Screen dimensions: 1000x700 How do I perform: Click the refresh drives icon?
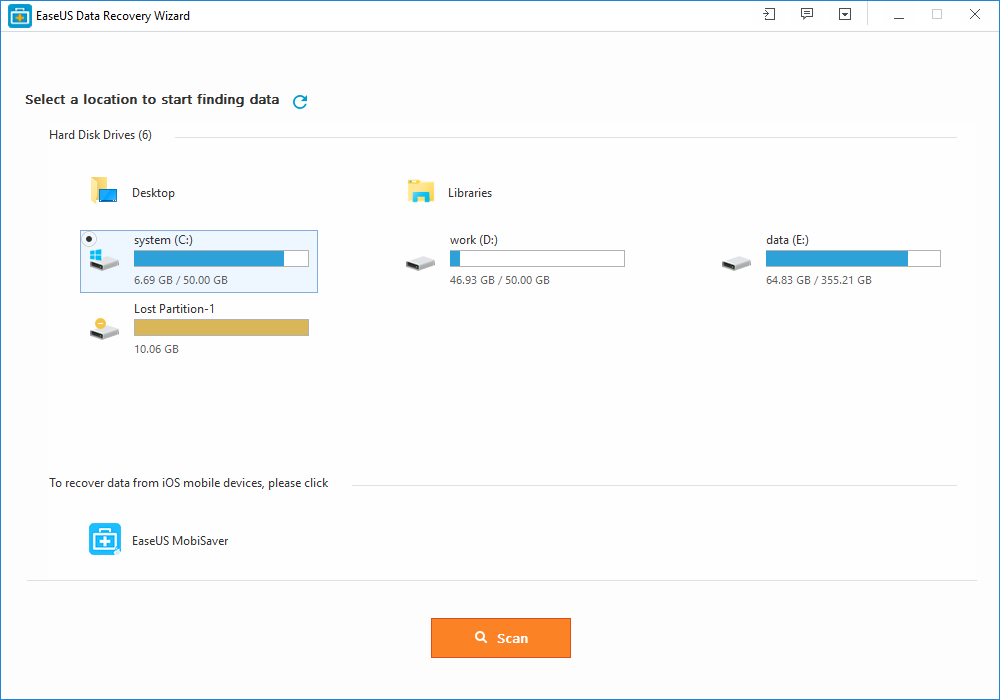300,101
